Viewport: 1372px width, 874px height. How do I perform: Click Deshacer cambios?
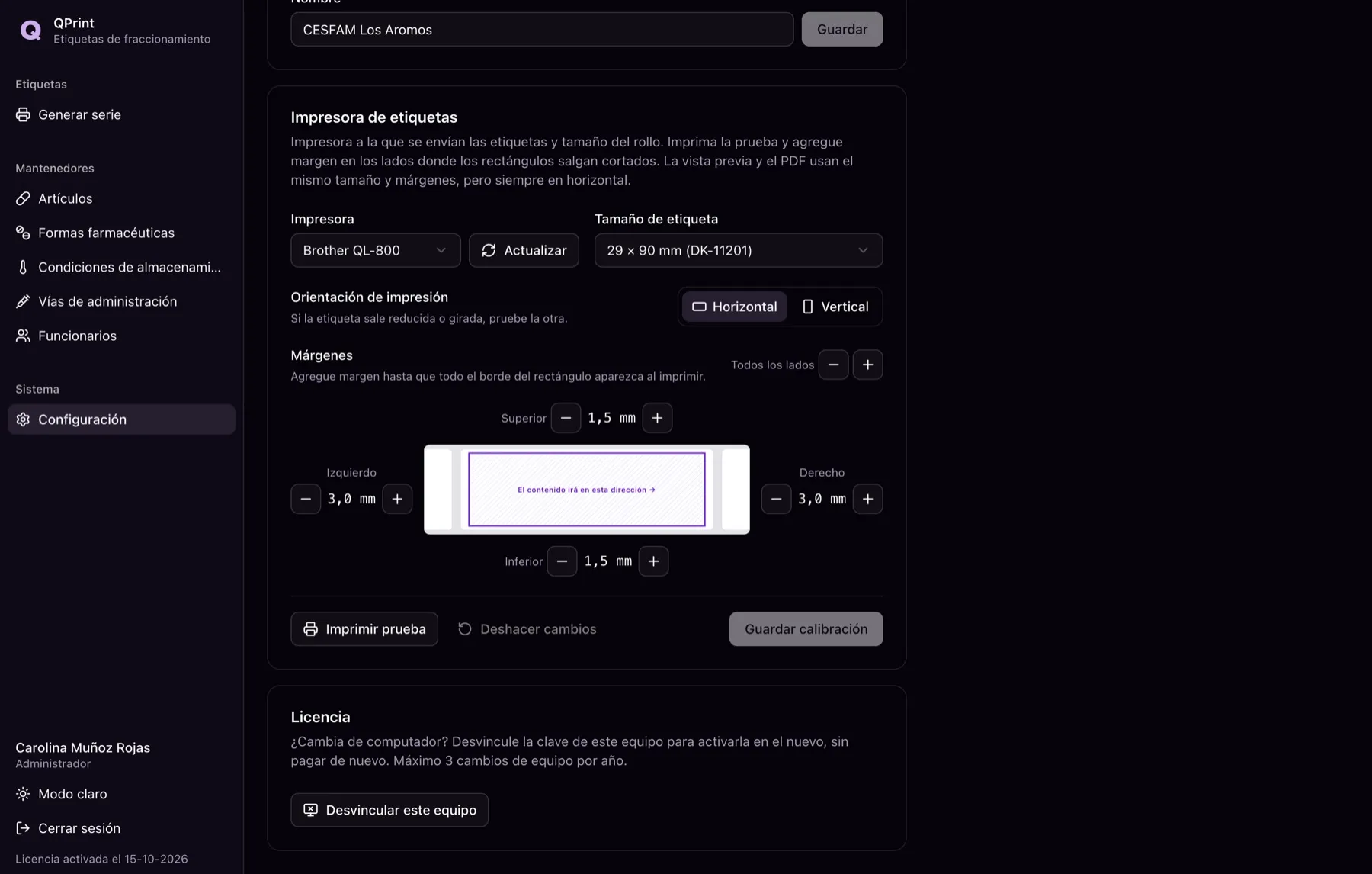527,629
